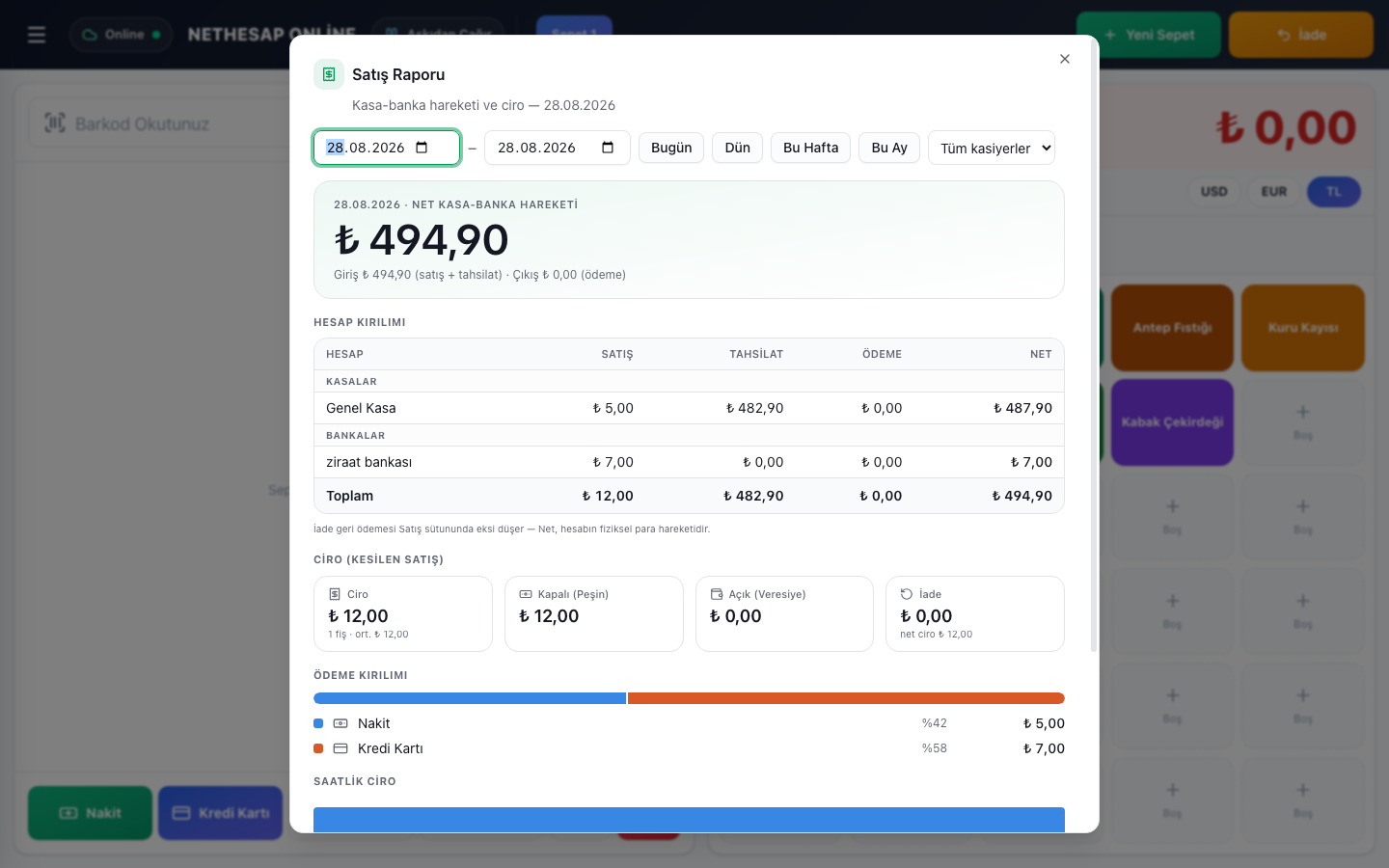Open calendar picker of end date field
This screenshot has height=868, width=1389.
pyautogui.click(x=608, y=148)
